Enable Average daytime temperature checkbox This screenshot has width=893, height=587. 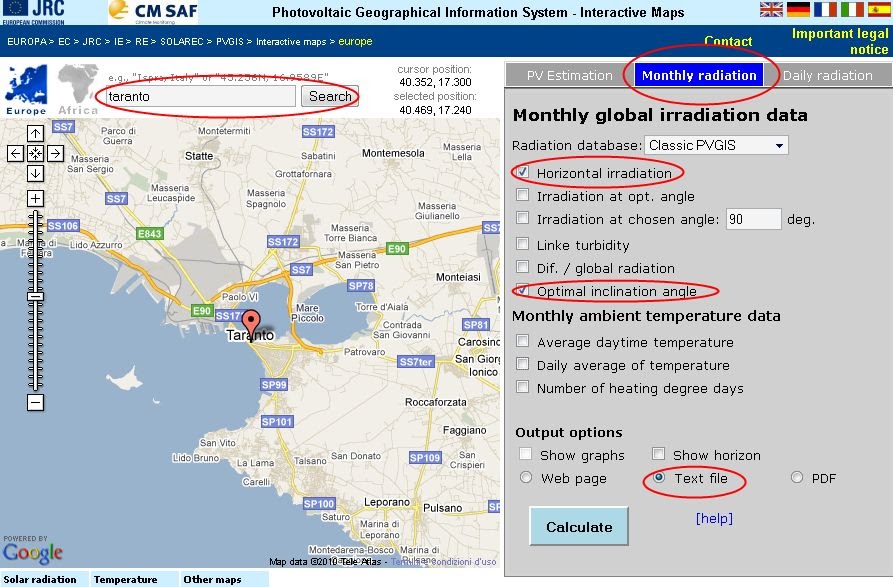pyautogui.click(x=522, y=341)
